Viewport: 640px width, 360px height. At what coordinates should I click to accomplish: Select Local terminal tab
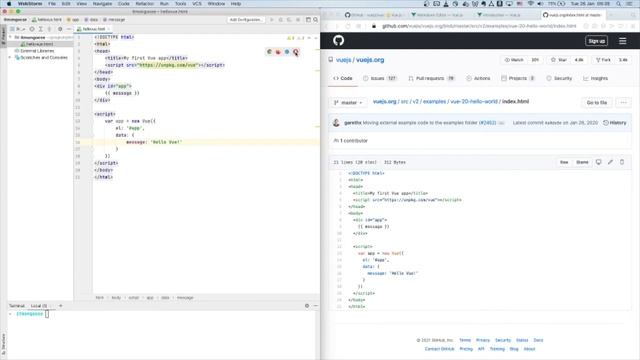[39, 306]
